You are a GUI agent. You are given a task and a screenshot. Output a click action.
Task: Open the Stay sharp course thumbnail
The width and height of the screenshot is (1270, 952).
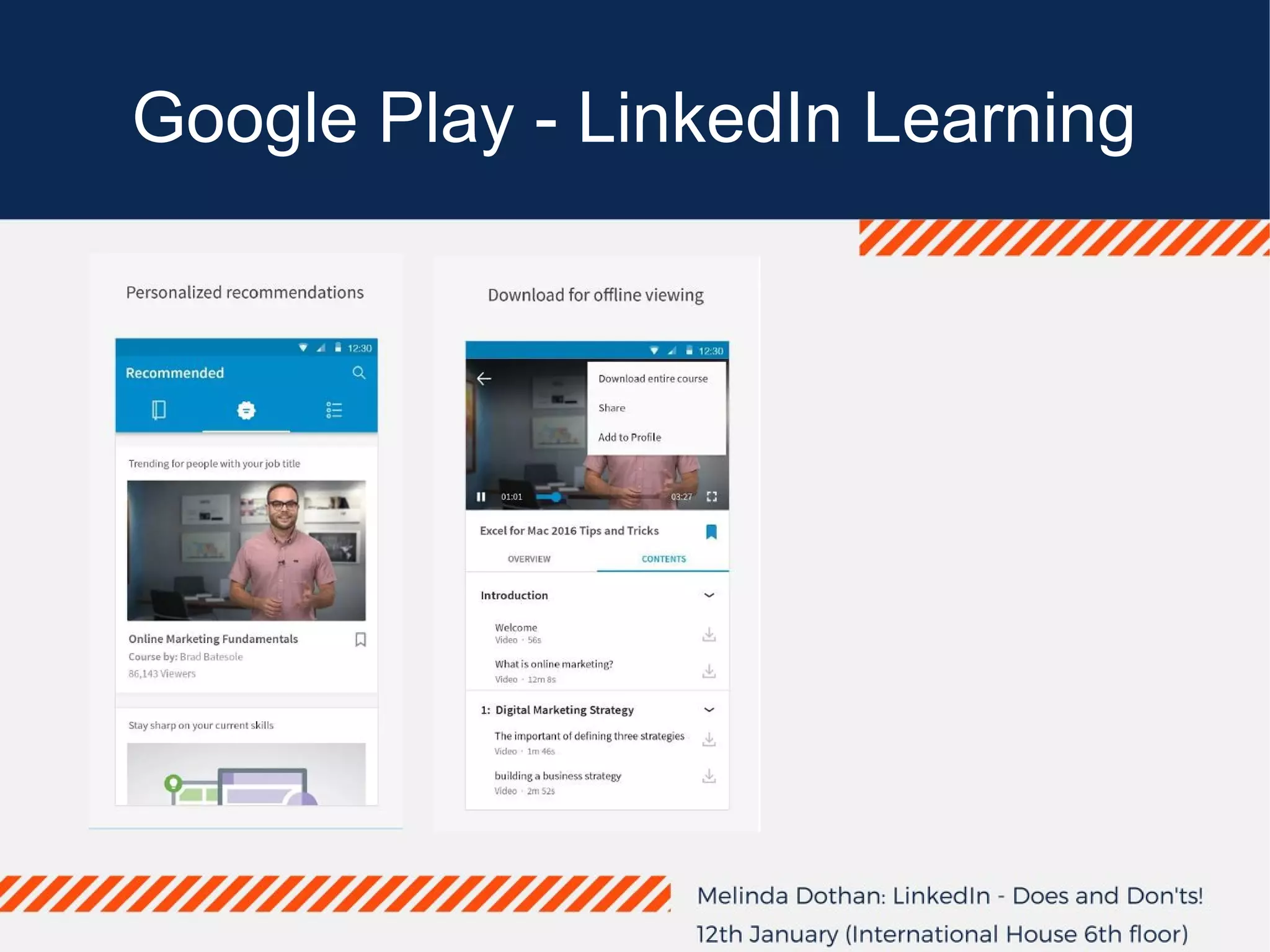point(246,773)
